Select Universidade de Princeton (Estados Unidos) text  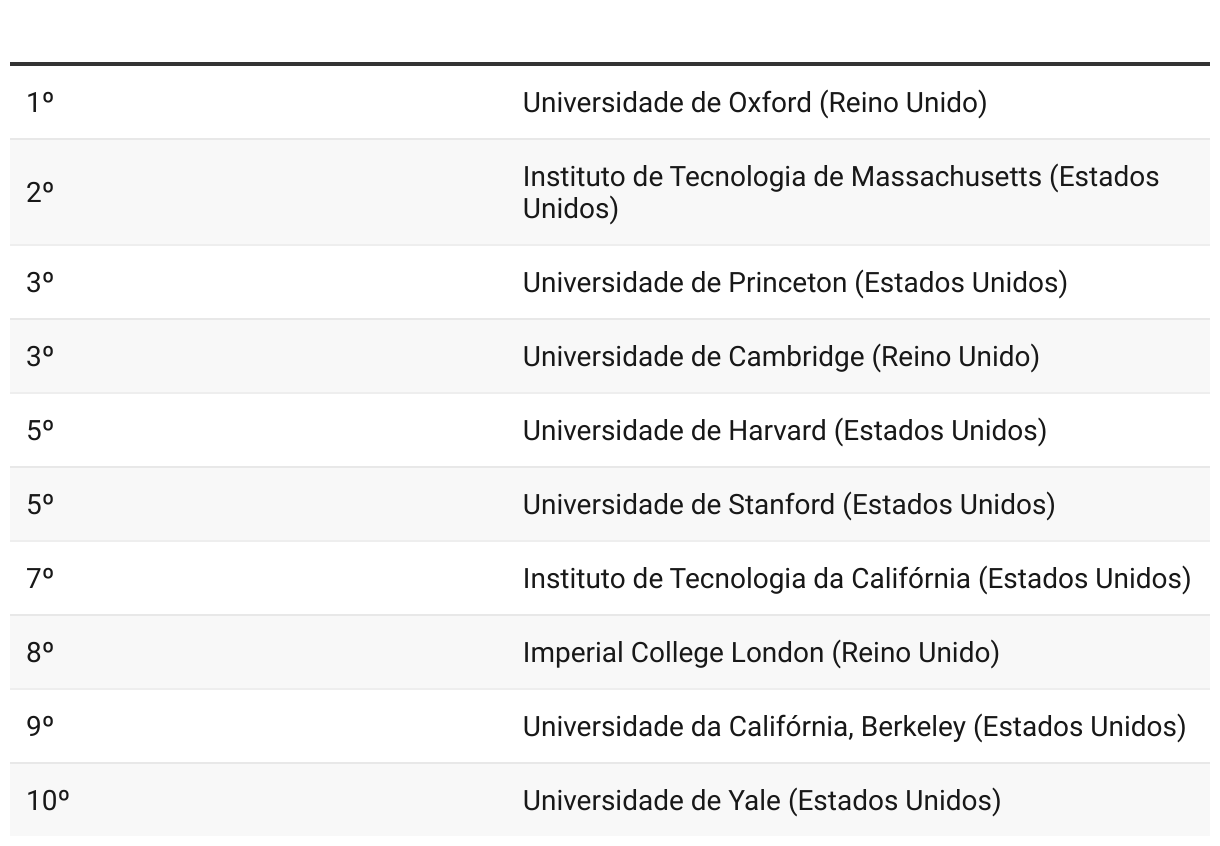(x=795, y=283)
